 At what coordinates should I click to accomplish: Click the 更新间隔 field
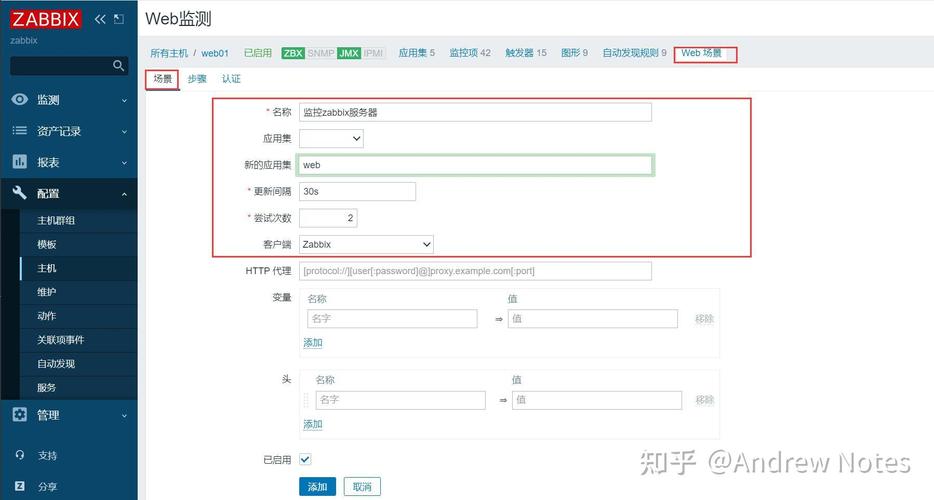pyautogui.click(x=357, y=191)
